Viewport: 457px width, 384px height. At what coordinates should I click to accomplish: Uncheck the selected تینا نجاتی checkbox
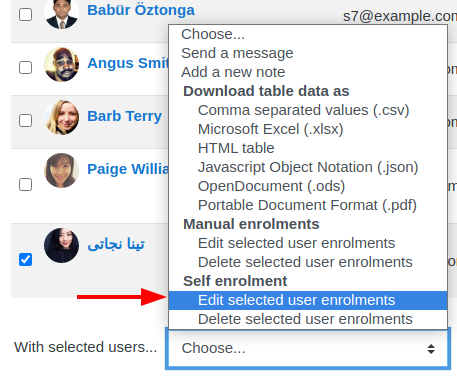coord(25,259)
